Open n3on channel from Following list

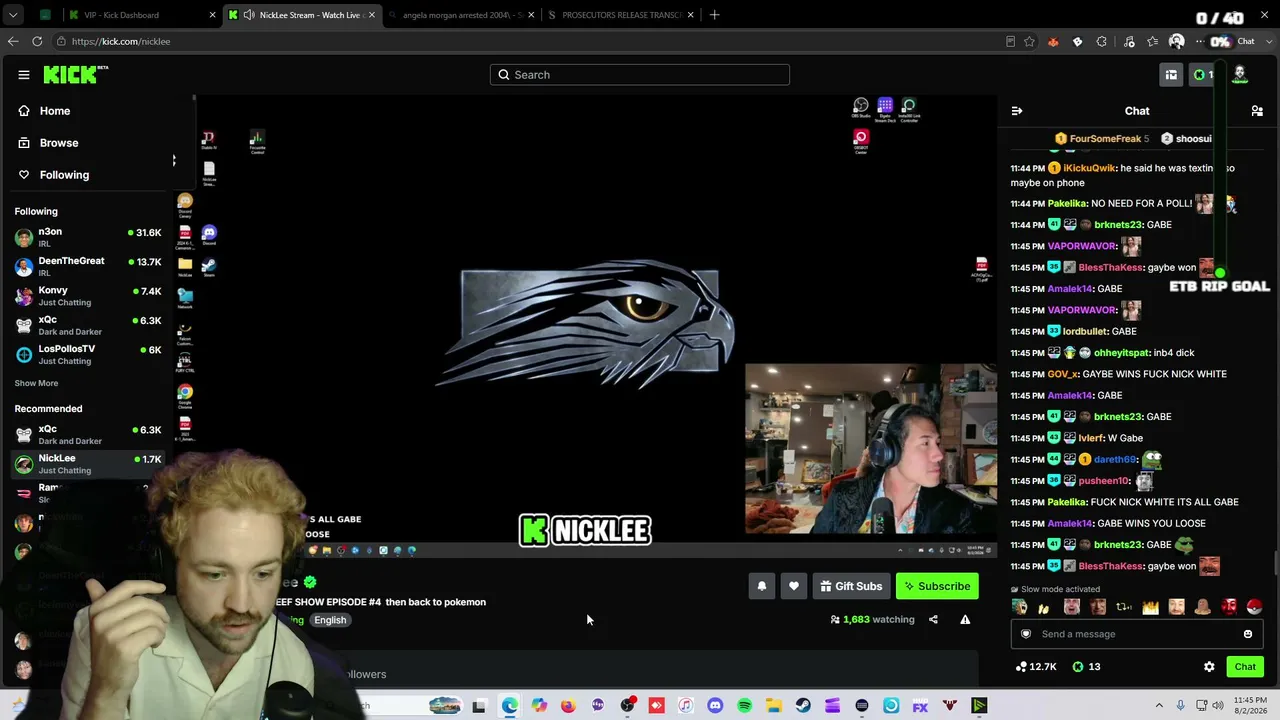pyautogui.click(x=88, y=238)
